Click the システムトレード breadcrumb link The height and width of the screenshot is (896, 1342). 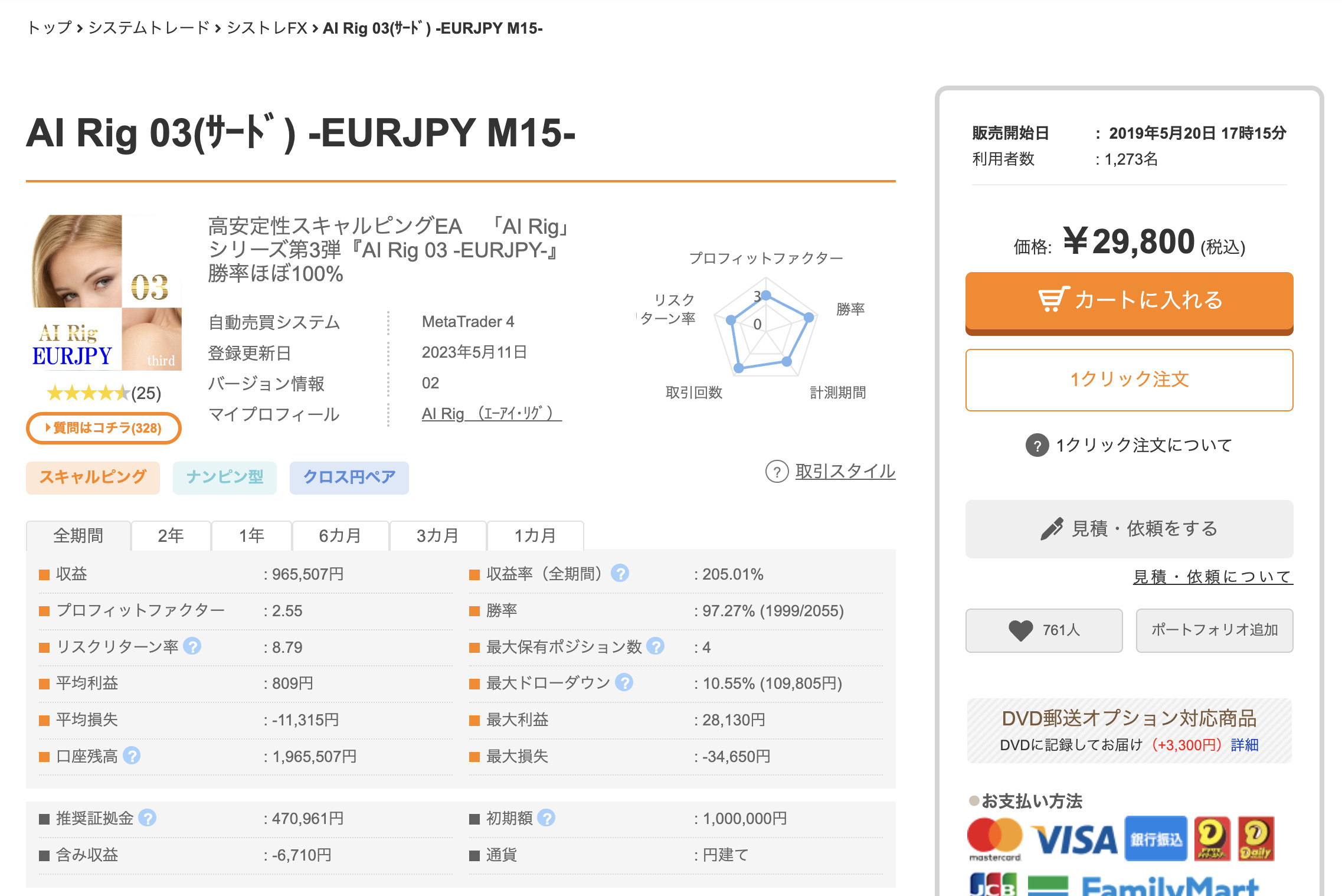coord(149,28)
